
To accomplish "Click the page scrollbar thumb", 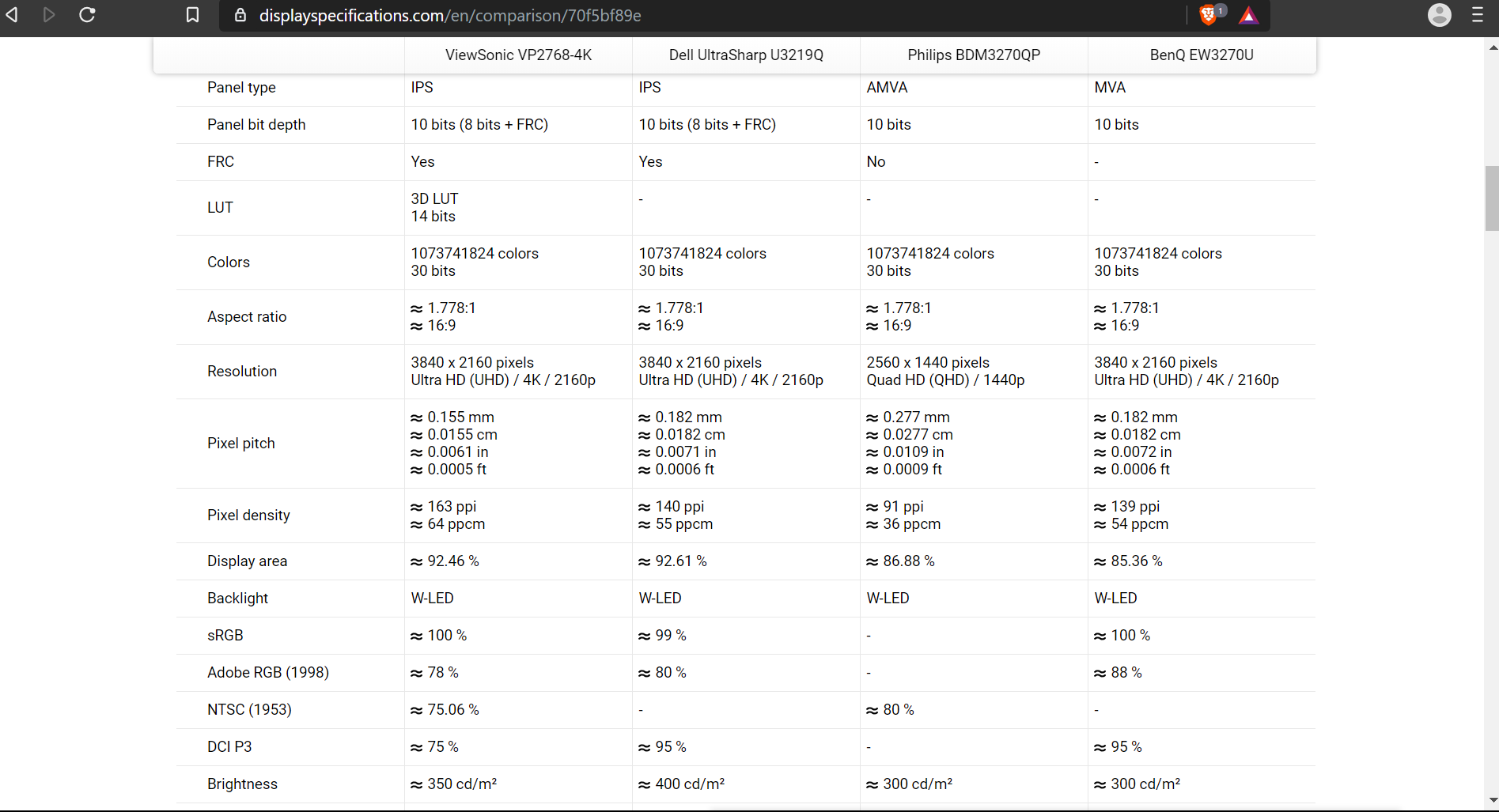I will point(1492,198).
